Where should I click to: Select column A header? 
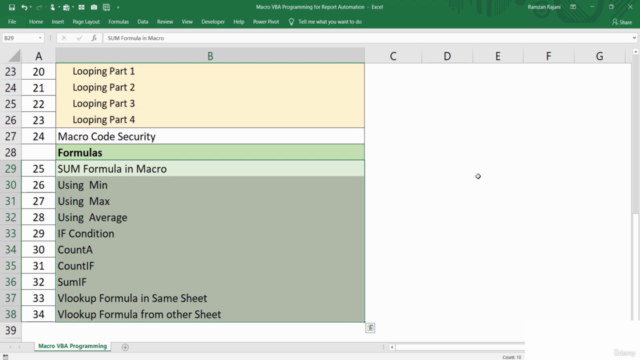(x=38, y=56)
